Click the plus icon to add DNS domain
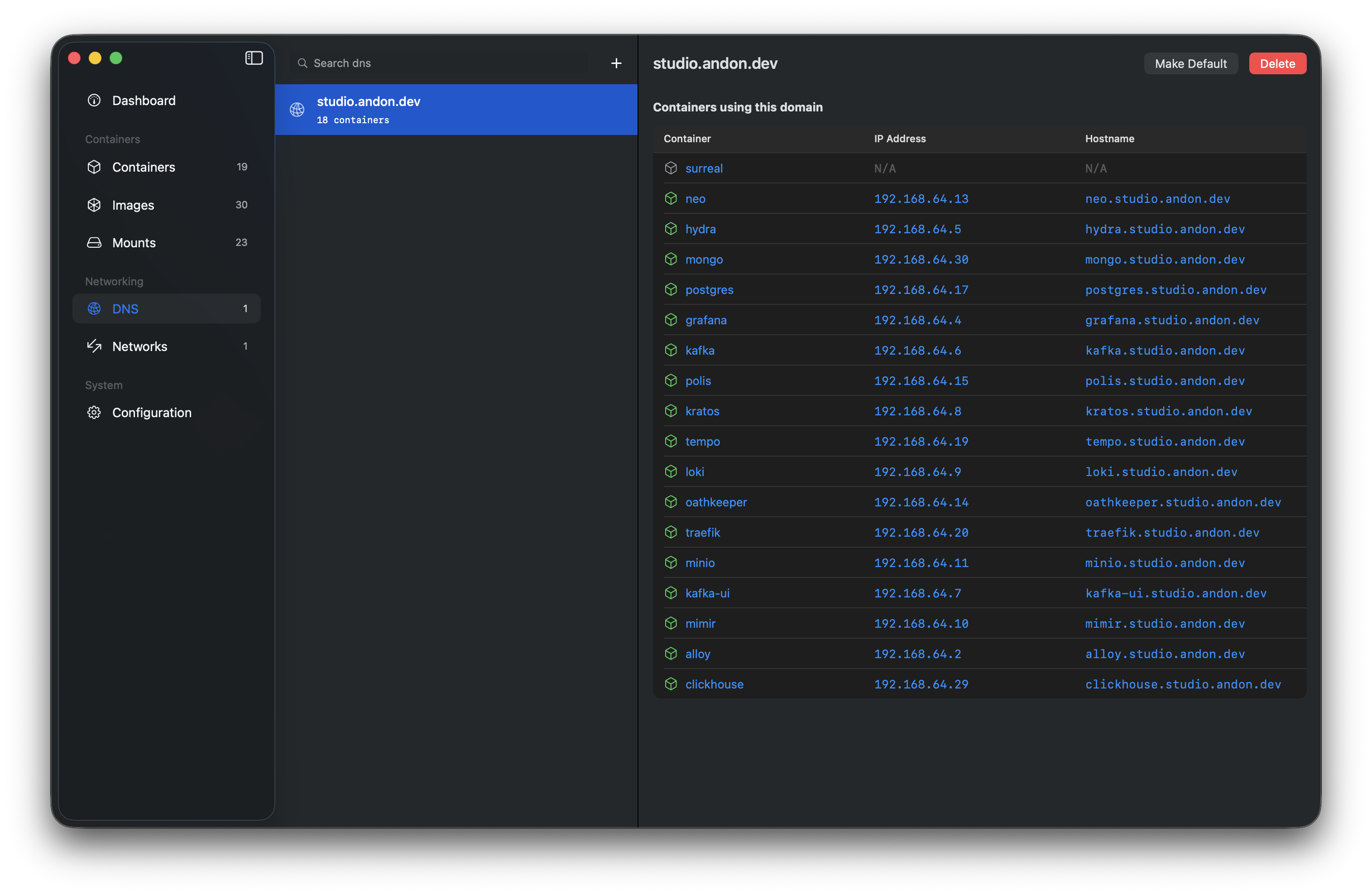This screenshot has height=895, width=1372. pos(616,63)
